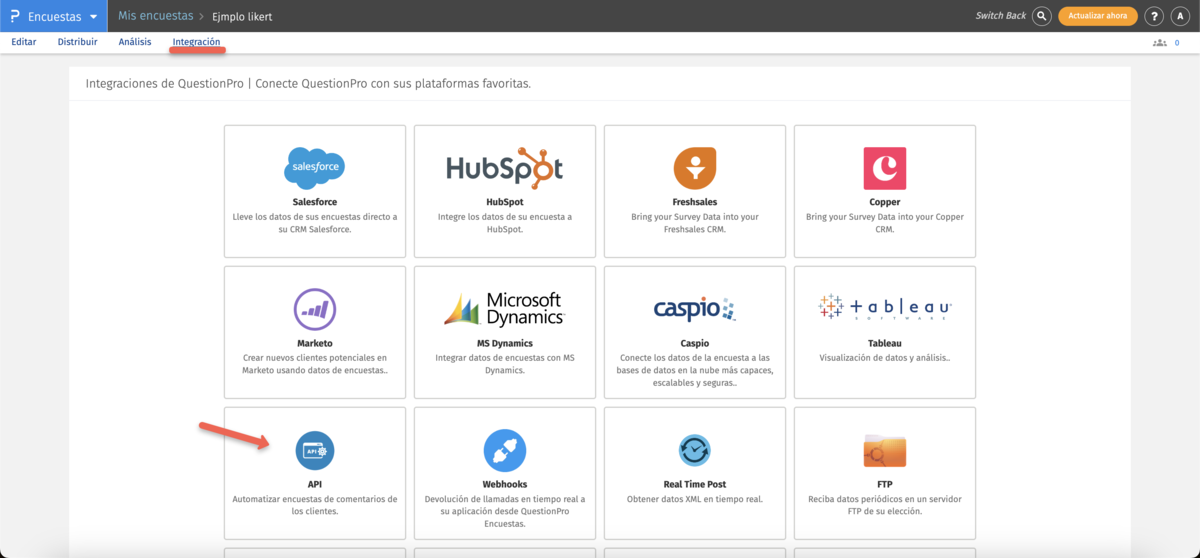Click the FTP folder icon

point(884,452)
